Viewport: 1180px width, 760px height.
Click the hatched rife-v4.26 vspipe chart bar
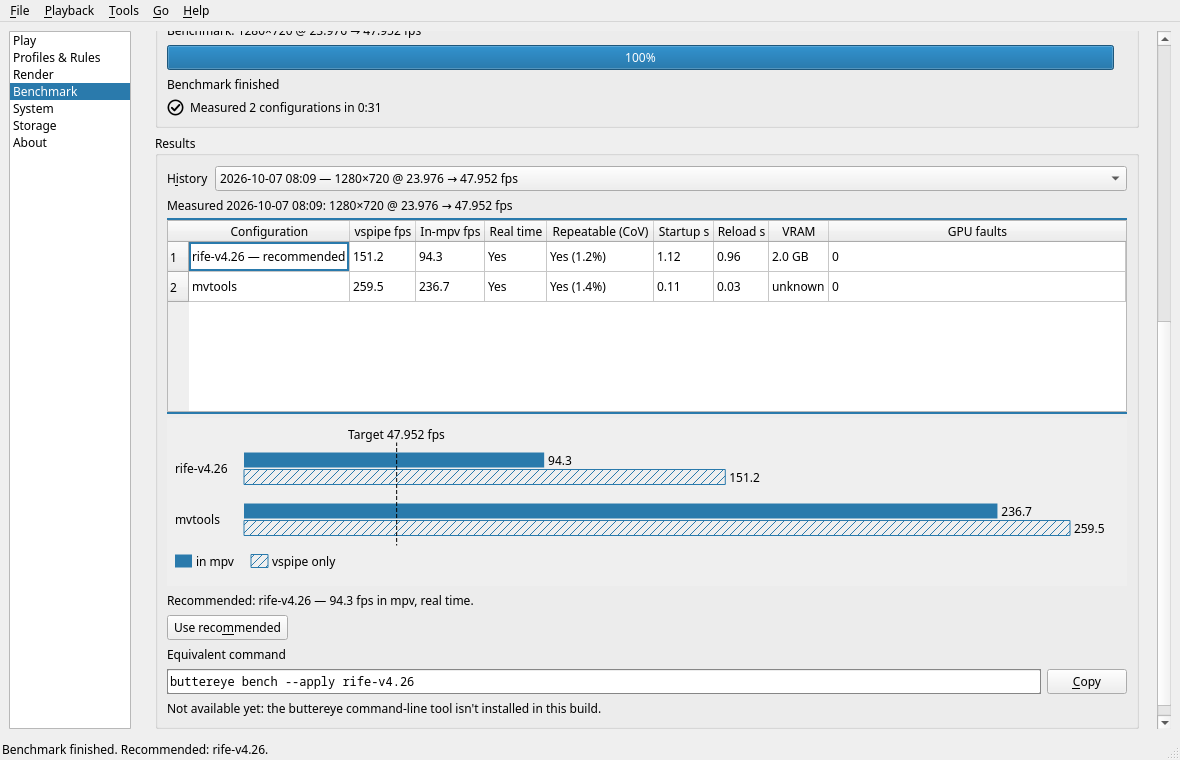point(485,477)
